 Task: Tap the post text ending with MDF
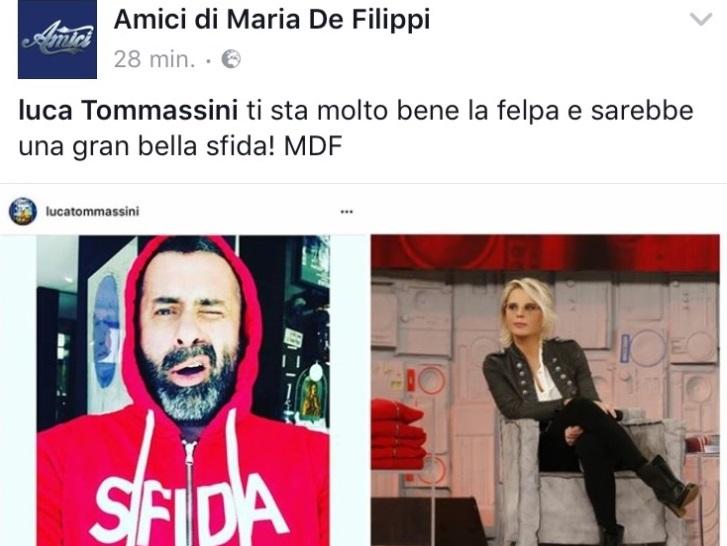(356, 128)
